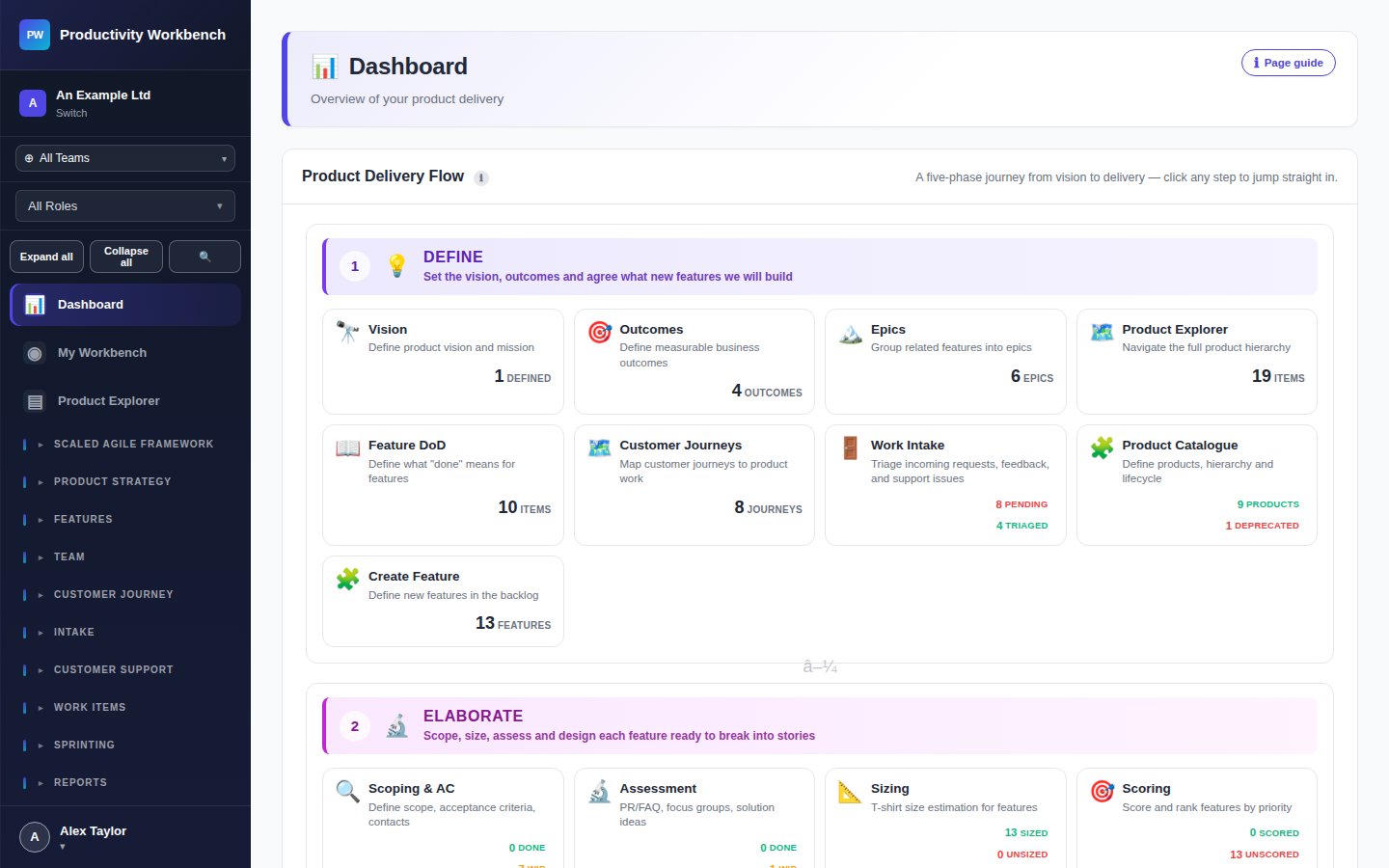Open My Workbench in sidebar
1389x868 pixels.
(x=125, y=353)
